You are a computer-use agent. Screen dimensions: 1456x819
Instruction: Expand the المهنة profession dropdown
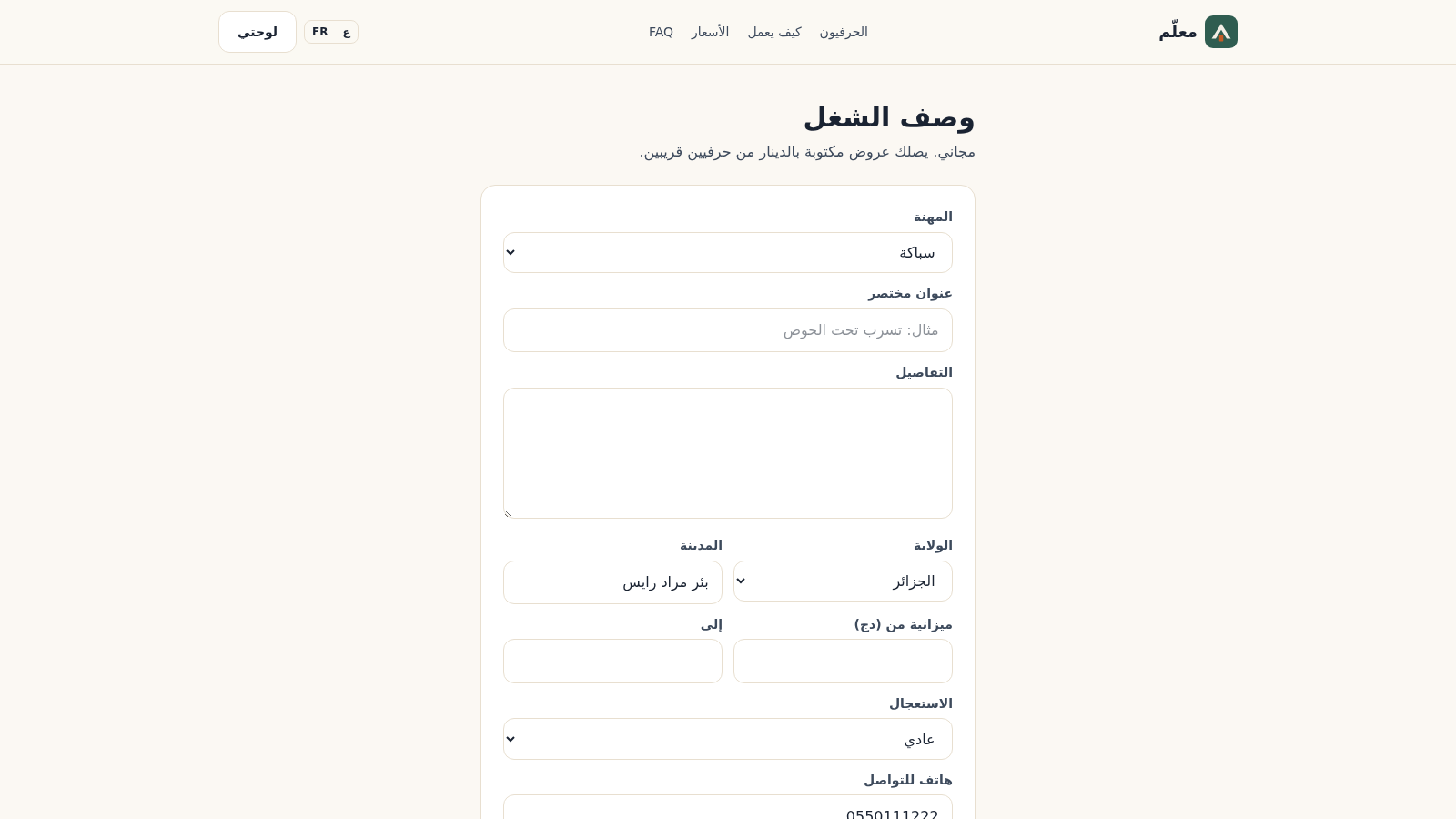pyautogui.click(x=728, y=252)
